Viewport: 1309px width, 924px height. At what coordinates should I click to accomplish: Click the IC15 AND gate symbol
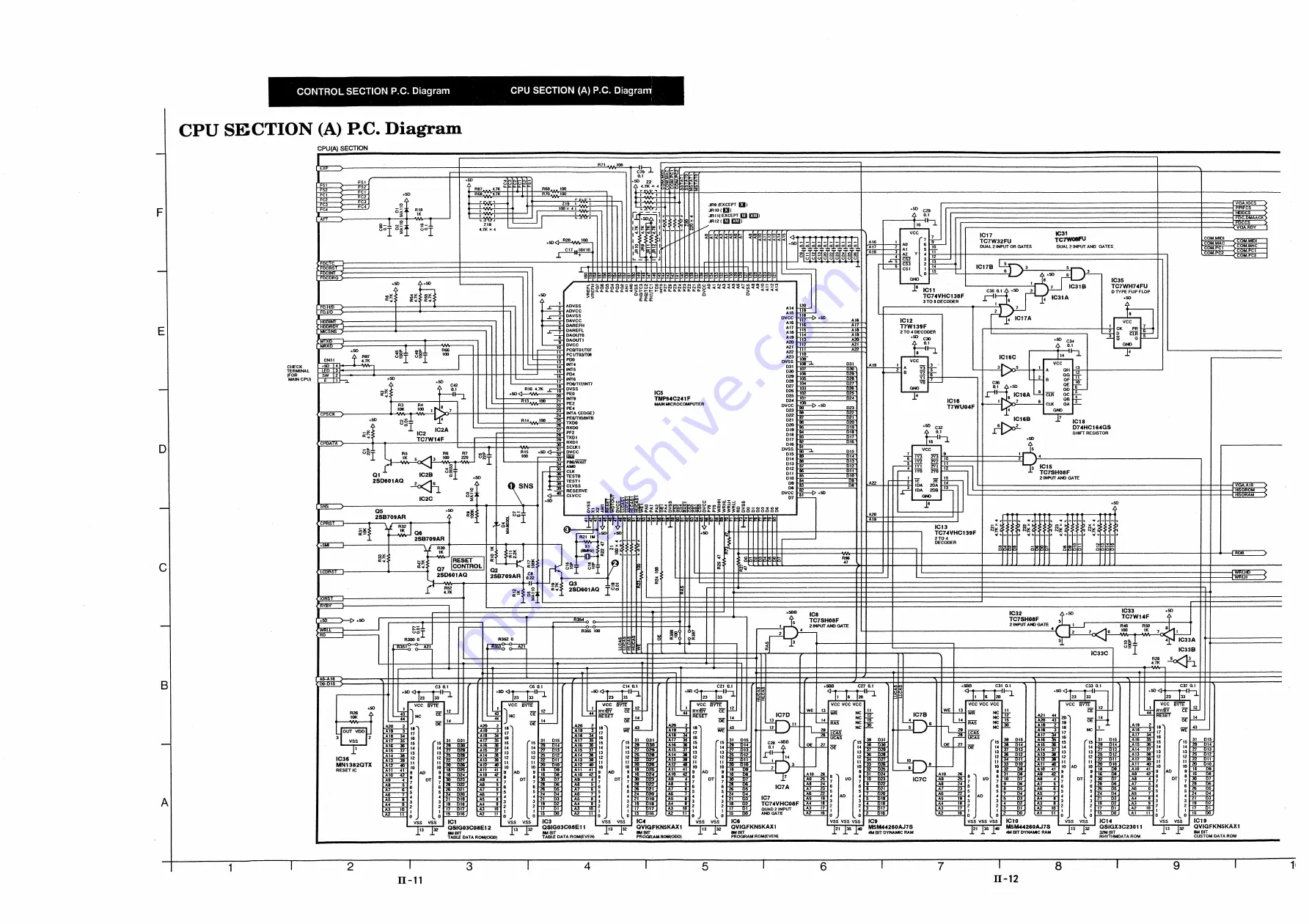point(1030,459)
